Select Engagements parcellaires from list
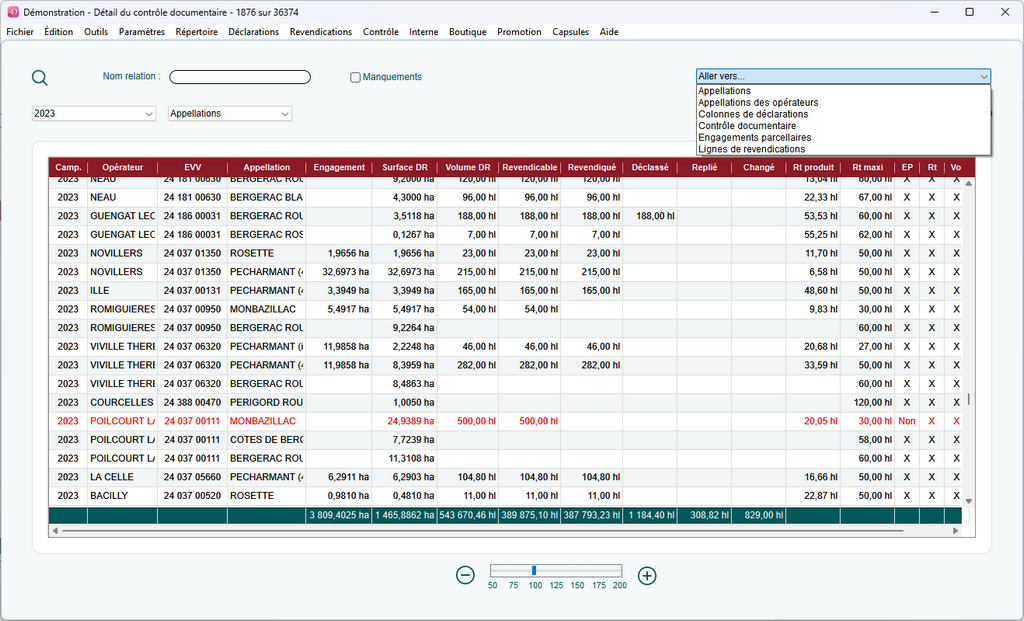Viewport: 1024px width, 621px height. click(x=754, y=137)
